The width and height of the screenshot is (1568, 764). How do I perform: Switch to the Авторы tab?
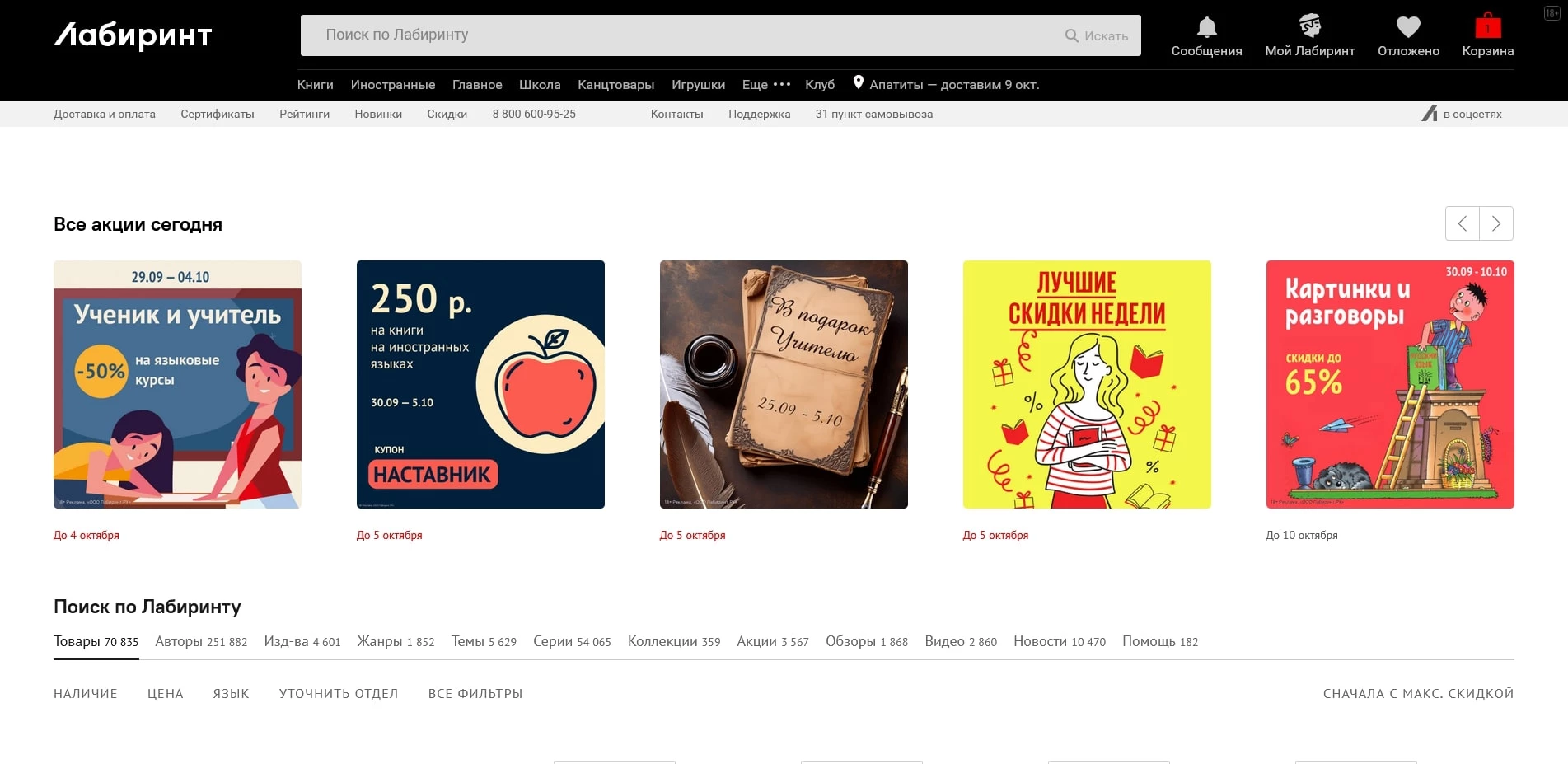coord(201,642)
